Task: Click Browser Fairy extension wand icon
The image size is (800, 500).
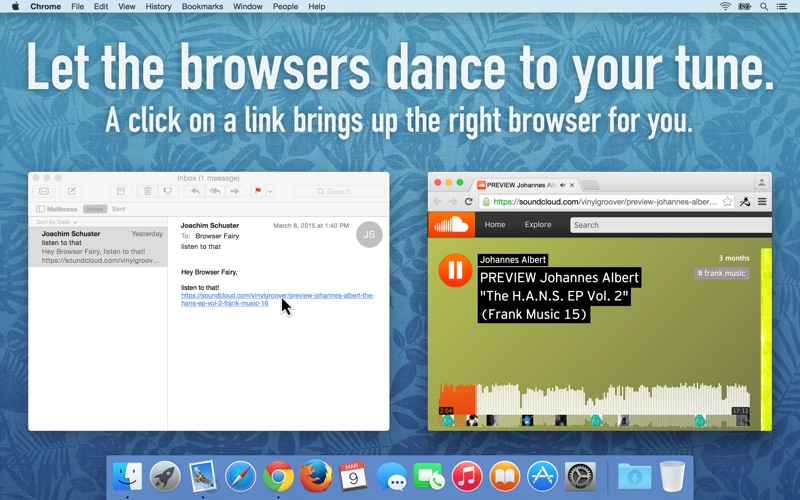Action: click(x=745, y=202)
